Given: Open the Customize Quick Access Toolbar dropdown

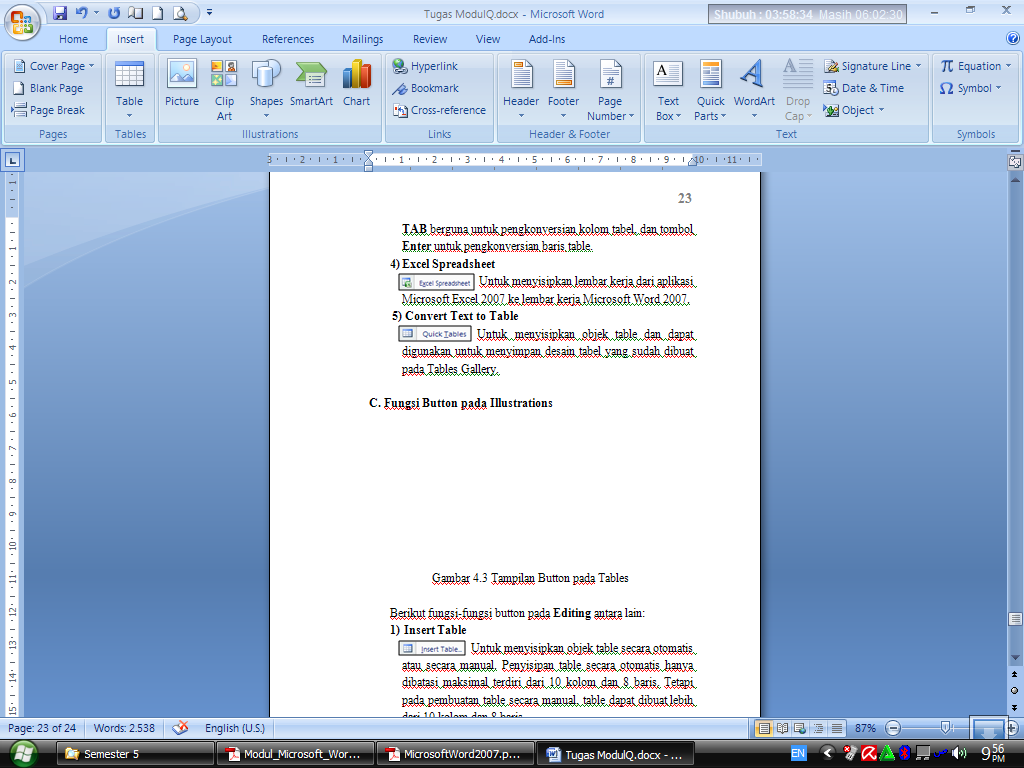Looking at the screenshot, I should [210, 12].
